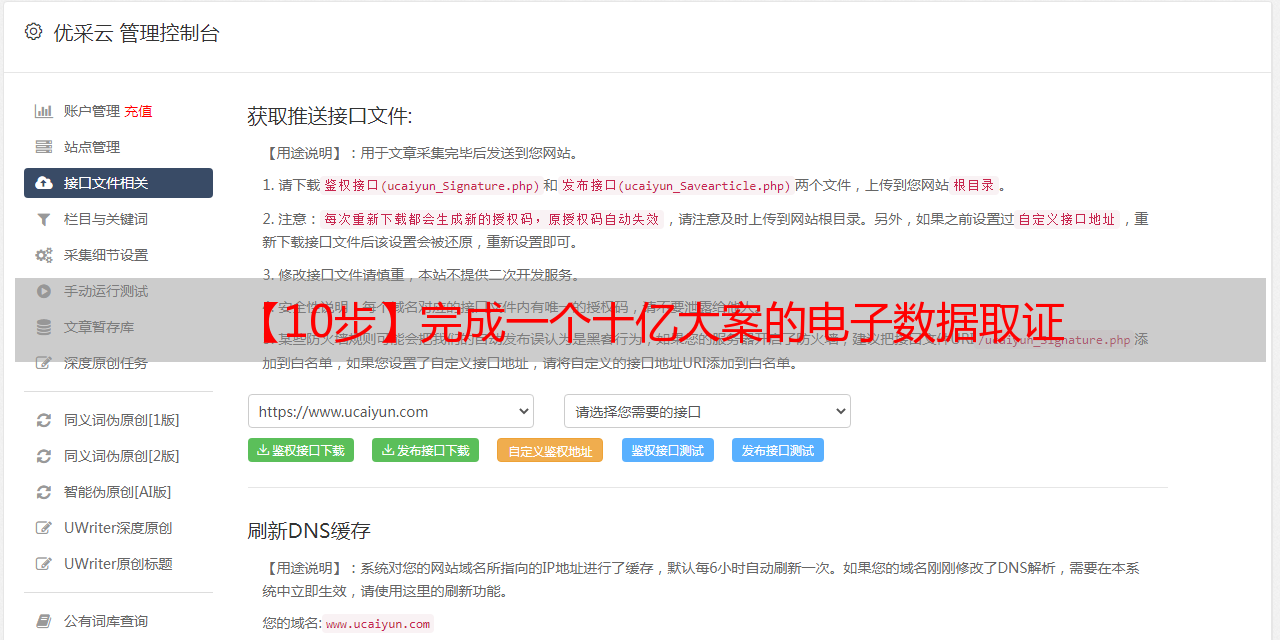Viewport: 1280px width, 640px height.
Task: Click the filter funnel icon for 栏目与关键词
Action: [44, 219]
